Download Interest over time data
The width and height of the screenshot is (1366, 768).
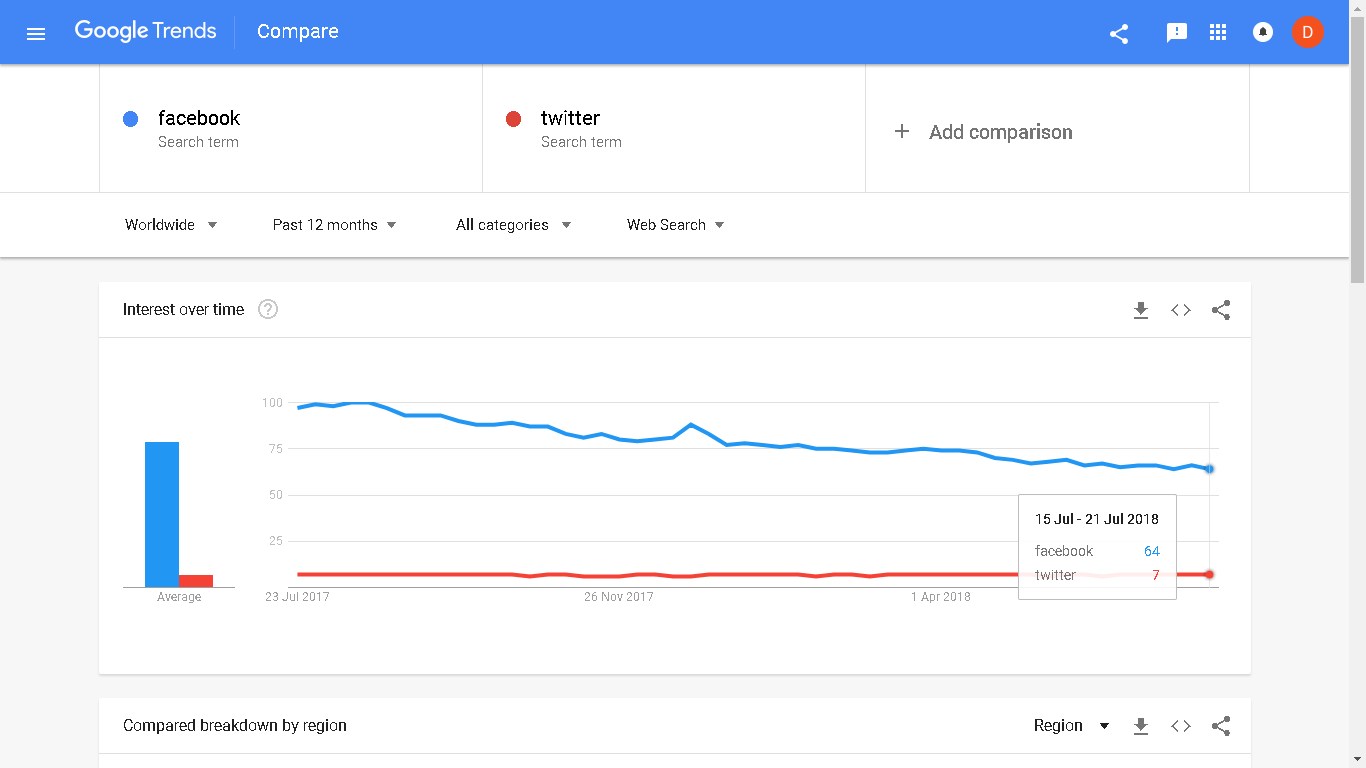[1141, 310]
